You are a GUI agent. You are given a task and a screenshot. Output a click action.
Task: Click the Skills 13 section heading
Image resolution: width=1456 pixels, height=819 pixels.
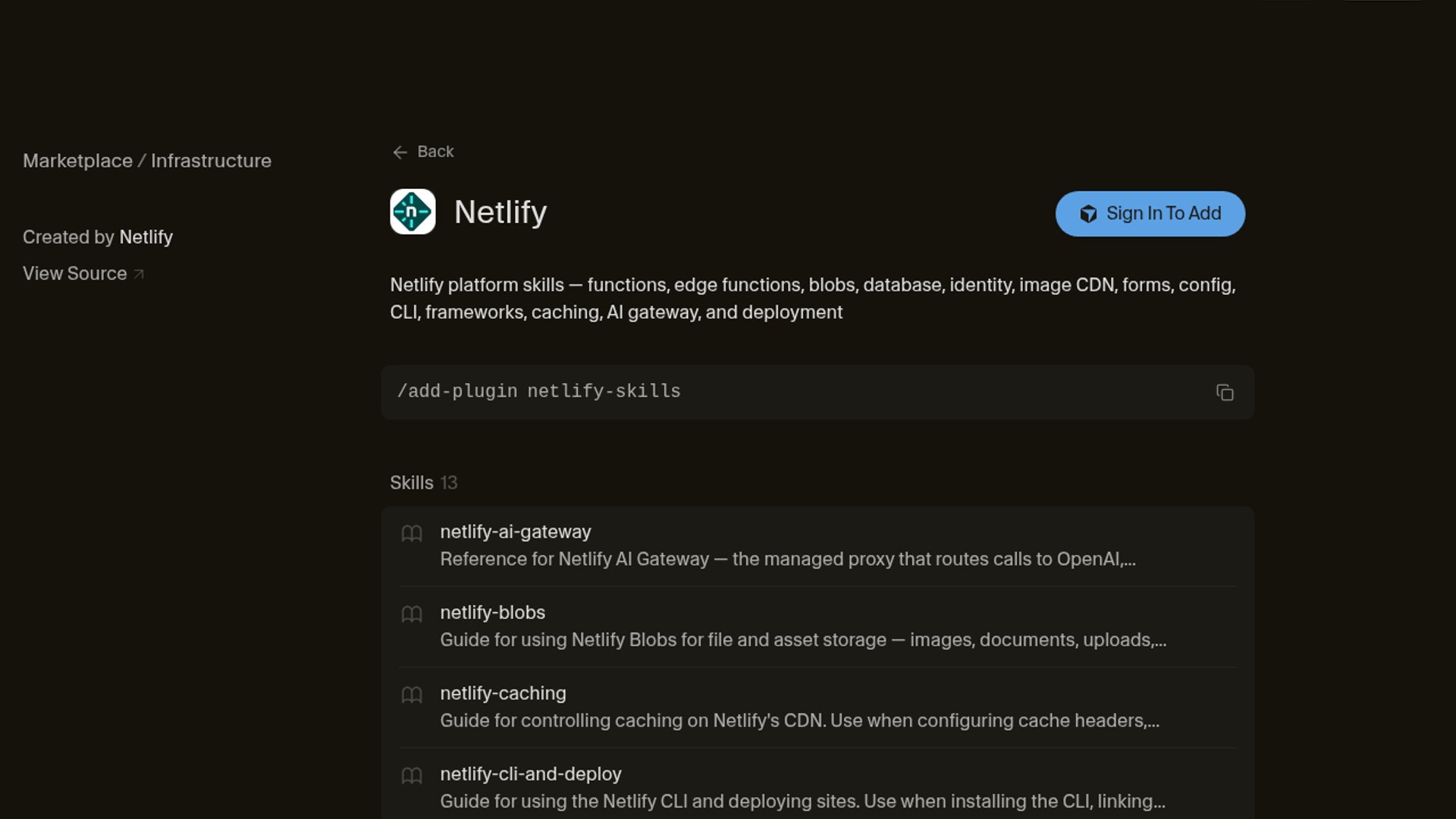(x=423, y=483)
